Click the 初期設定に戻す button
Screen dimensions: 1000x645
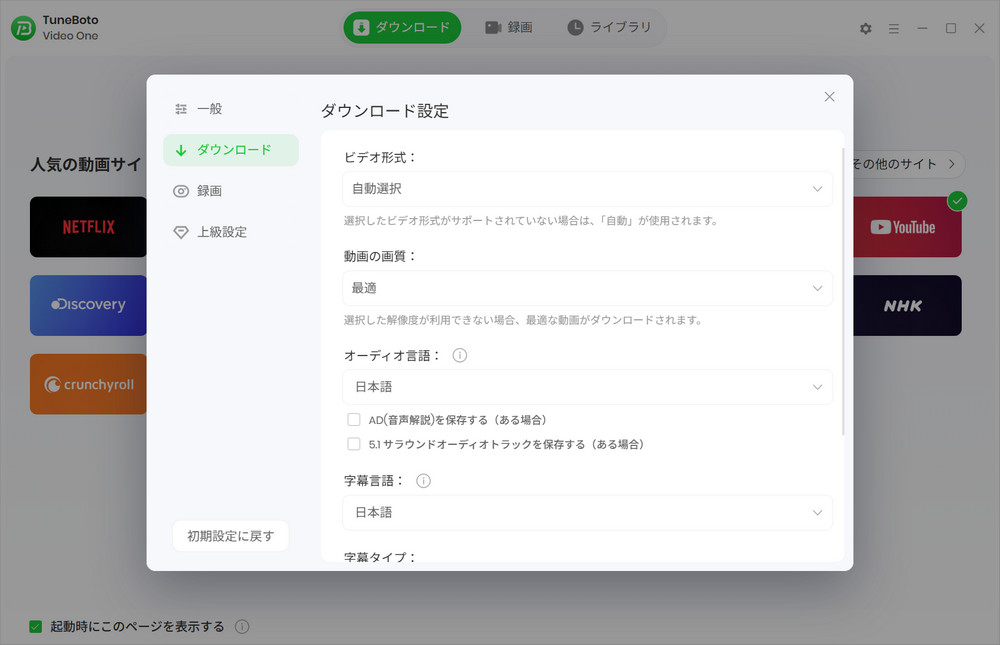pyautogui.click(x=230, y=536)
